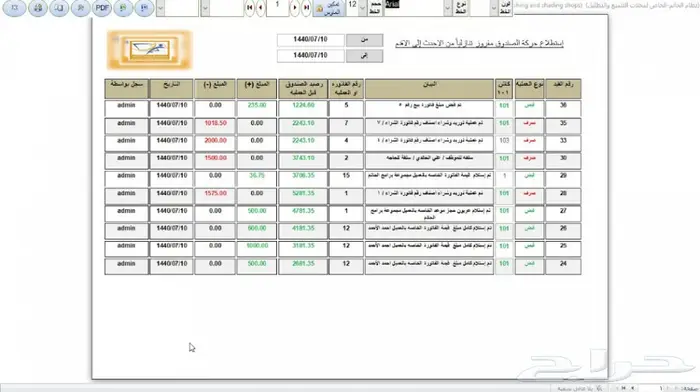The image size is (700, 392).
Task: Click the رقم القيد column header
Action: 563,89
